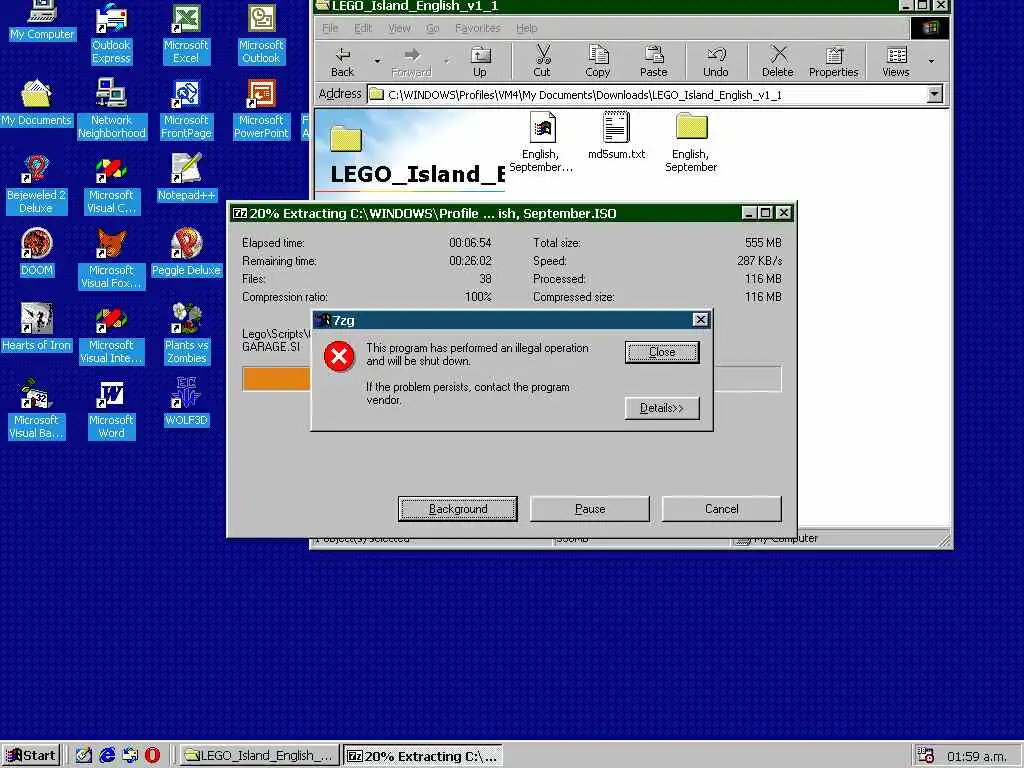Switch to LEGO_Island_English taskbar button
Screen dimensions: 1024x768
pos(259,756)
